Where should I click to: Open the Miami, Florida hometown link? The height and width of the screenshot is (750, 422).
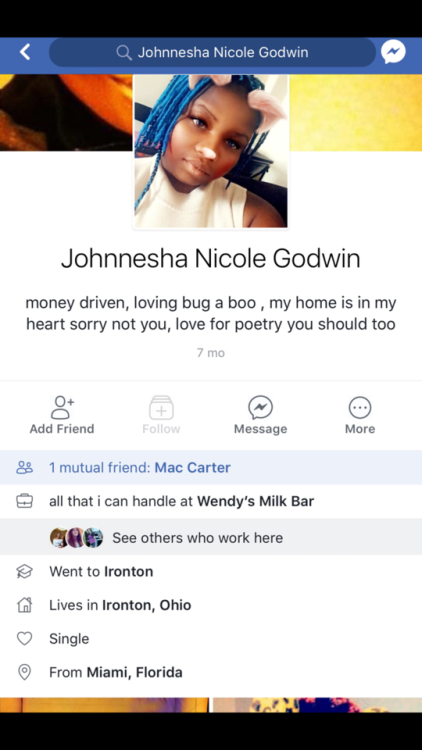[134, 673]
